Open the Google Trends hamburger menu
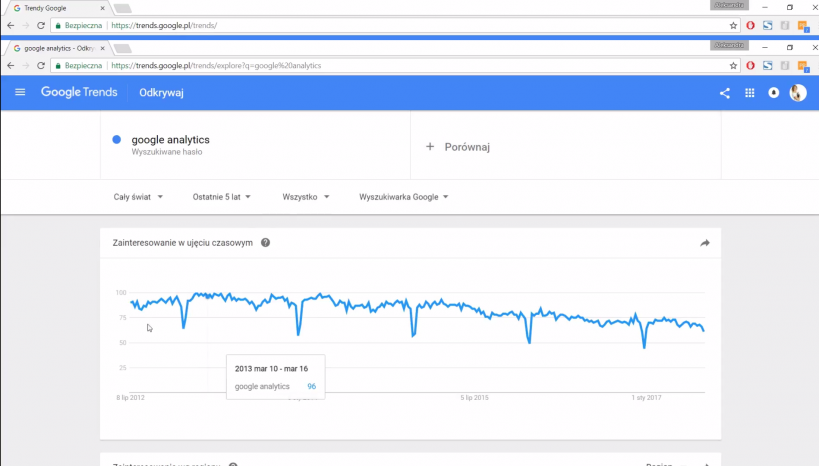819x466 pixels. point(20,92)
